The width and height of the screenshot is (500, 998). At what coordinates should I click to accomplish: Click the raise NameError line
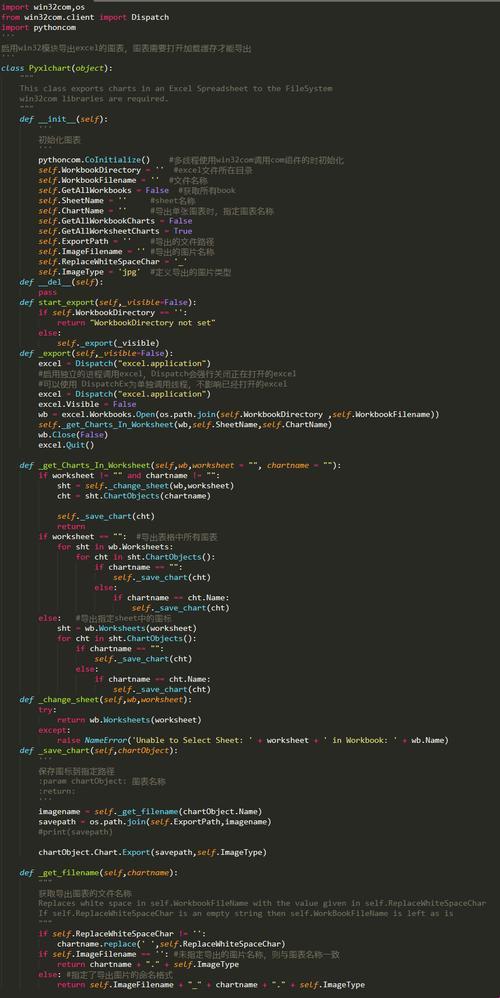[x=253, y=740]
